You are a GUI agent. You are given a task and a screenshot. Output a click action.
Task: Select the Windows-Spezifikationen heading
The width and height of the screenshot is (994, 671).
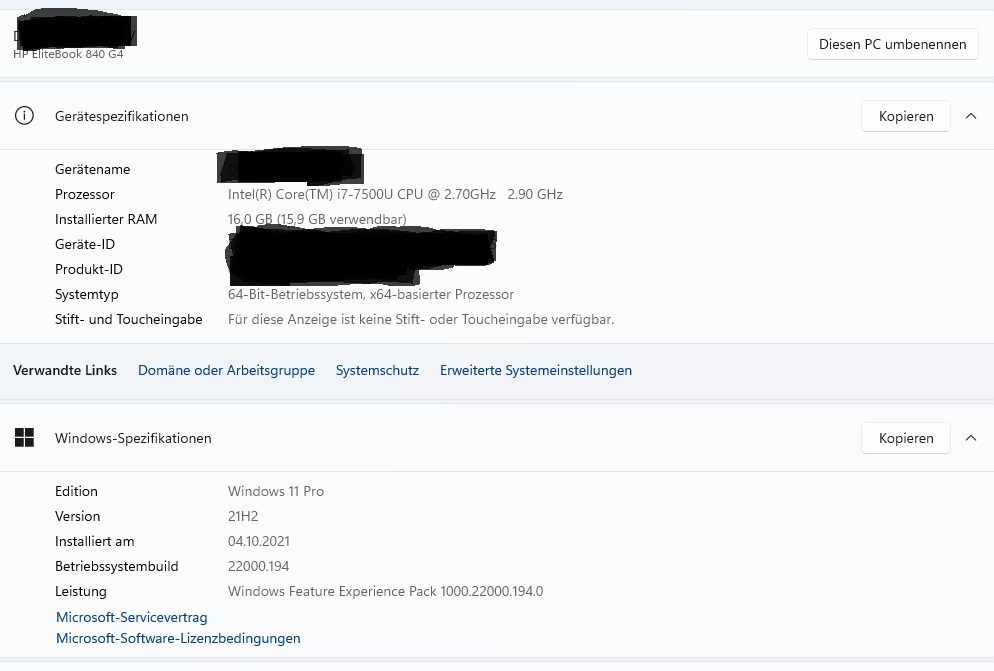coord(133,438)
